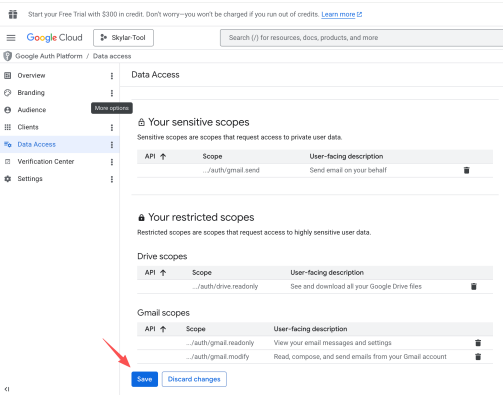
Task: Collapse the sidebar navigation panel
Action: (7, 389)
